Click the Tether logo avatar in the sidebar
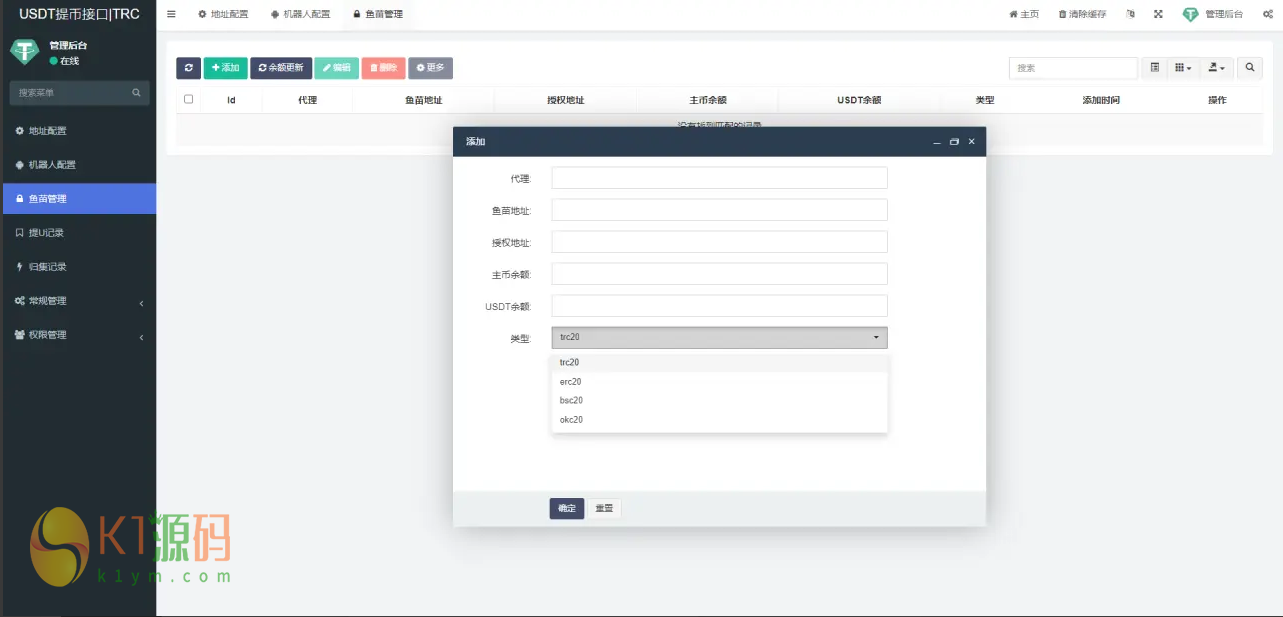The image size is (1283, 617). (x=24, y=52)
